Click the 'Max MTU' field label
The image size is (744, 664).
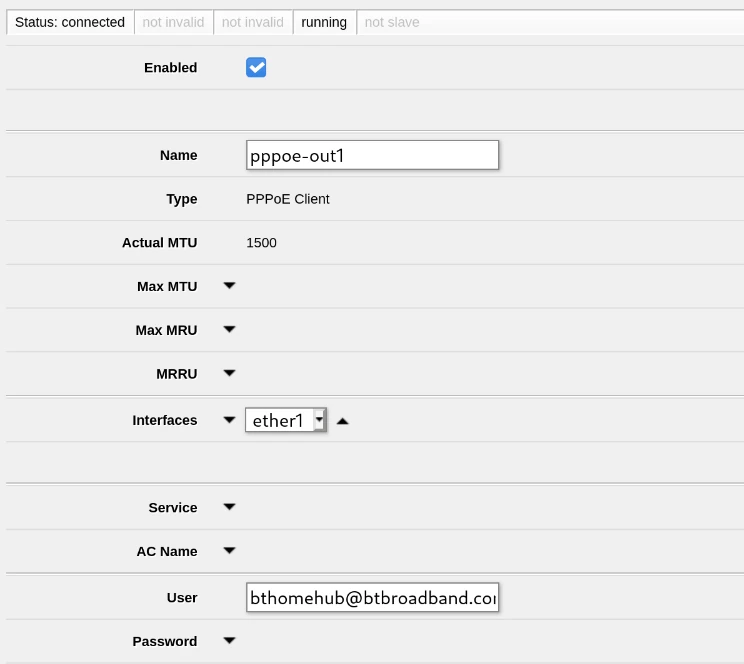[x=167, y=286]
